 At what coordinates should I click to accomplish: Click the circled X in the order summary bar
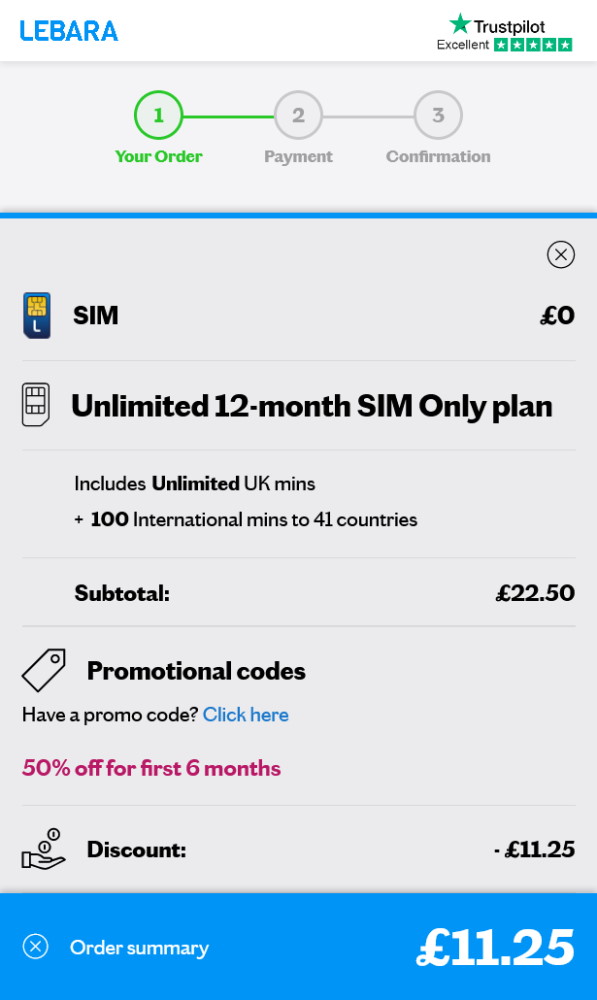[x=37, y=946]
